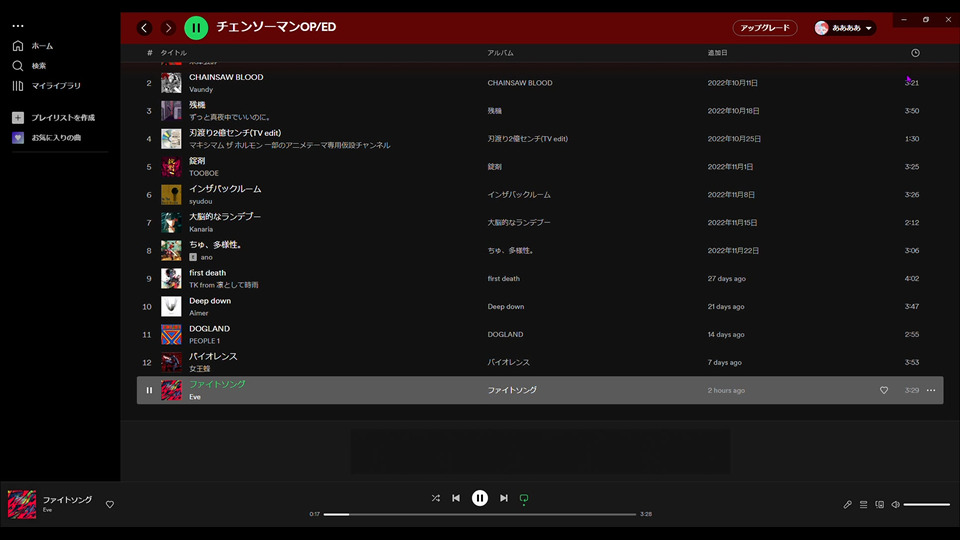Screen dimensions: 960x540
Task: Sort by album column header アルバム
Action: point(500,53)
